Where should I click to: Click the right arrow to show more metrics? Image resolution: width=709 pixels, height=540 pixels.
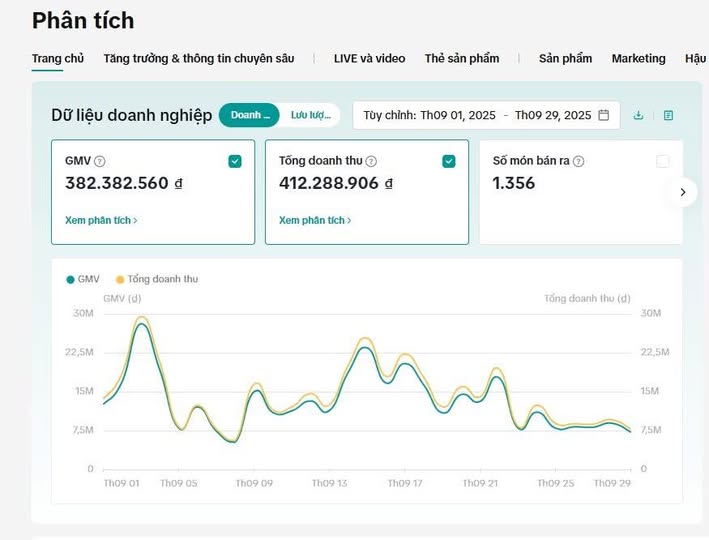(682, 192)
